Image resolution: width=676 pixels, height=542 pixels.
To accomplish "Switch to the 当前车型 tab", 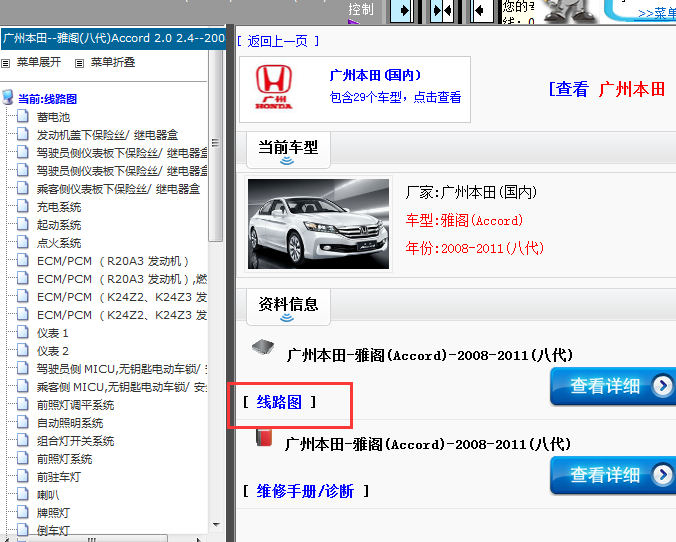I will point(288,150).
